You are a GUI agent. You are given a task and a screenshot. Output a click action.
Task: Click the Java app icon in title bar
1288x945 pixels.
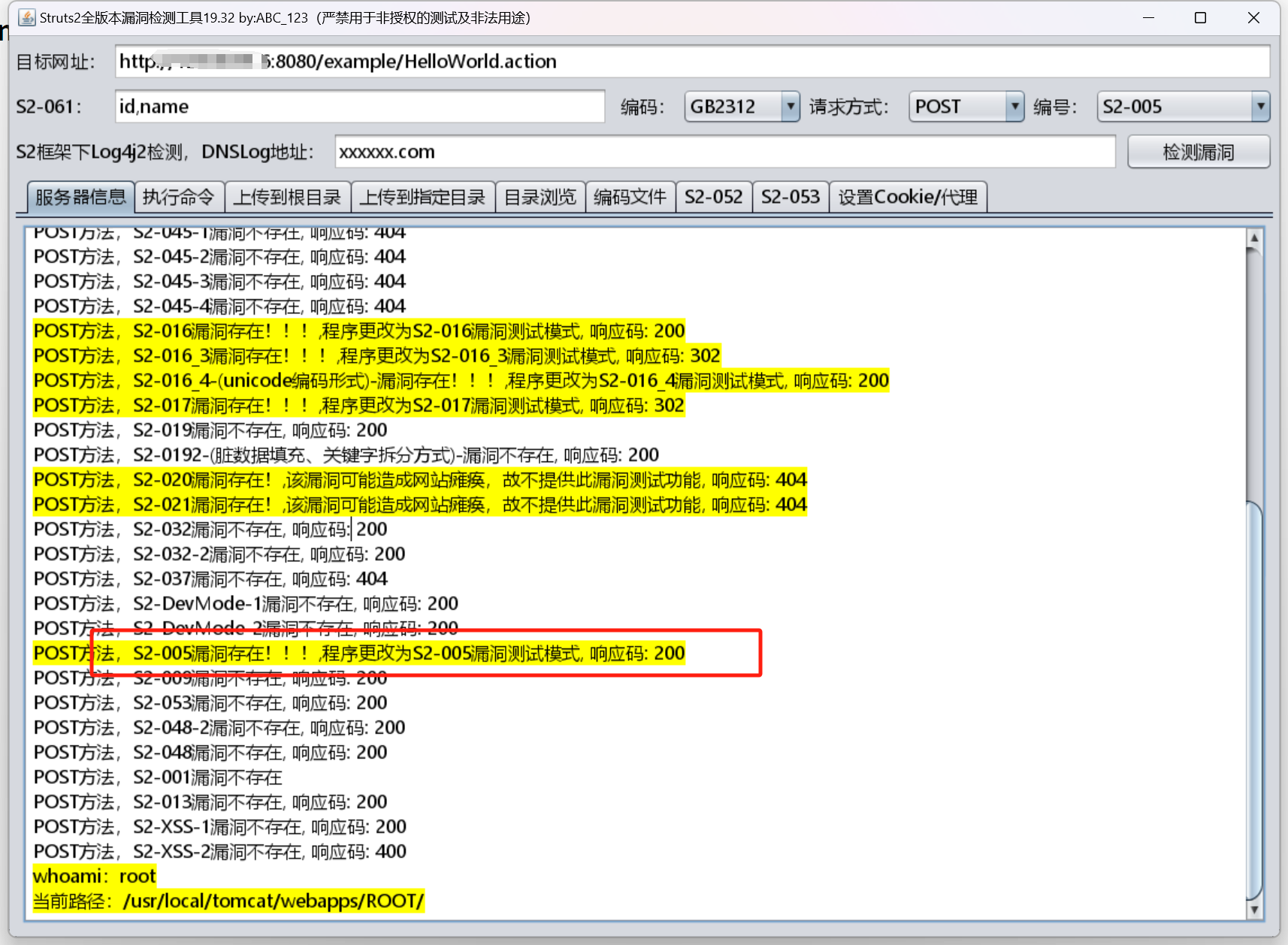[x=27, y=17]
